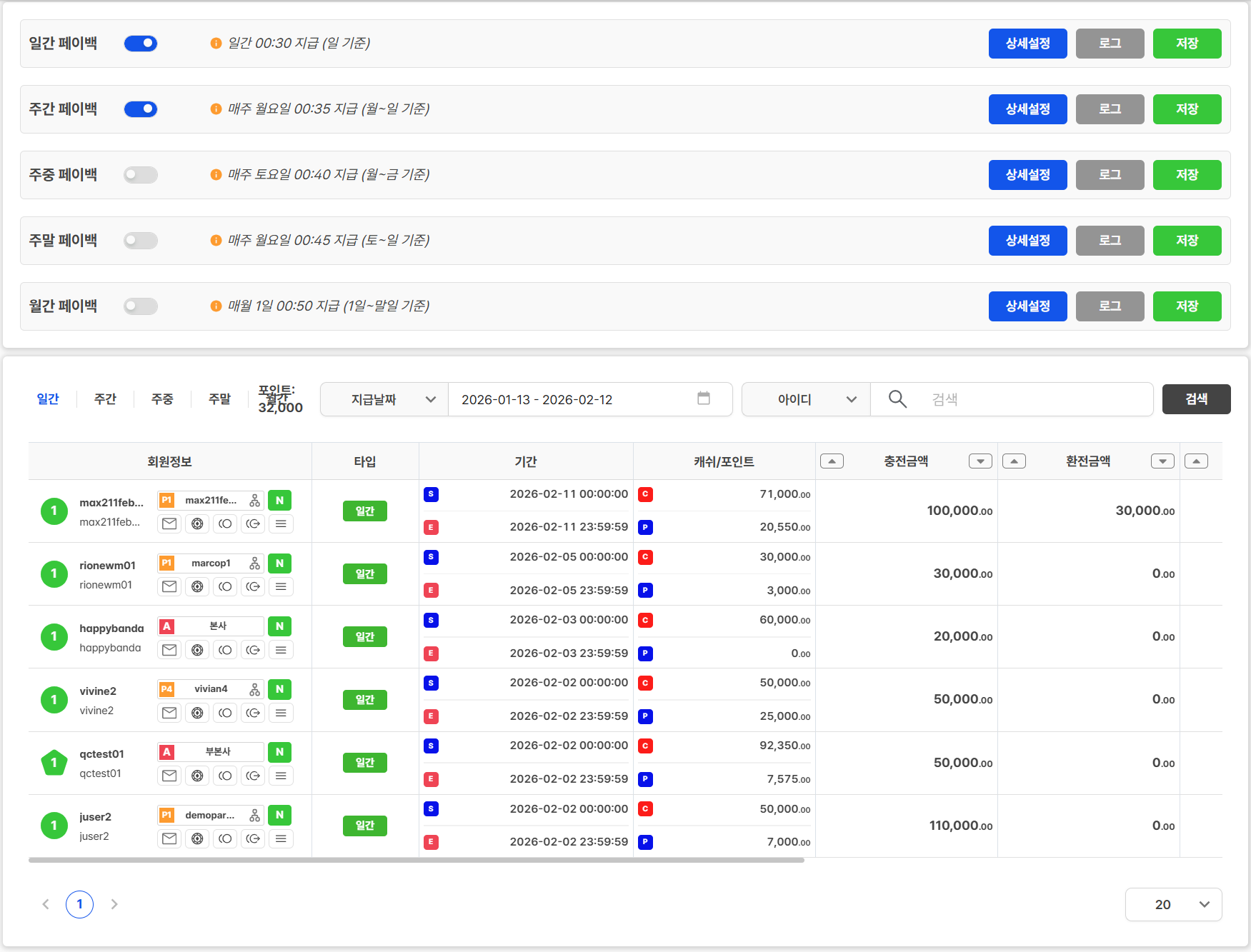Enable the 주중 페이백 toggle
This screenshot has width=1251, height=952.
tap(141, 175)
